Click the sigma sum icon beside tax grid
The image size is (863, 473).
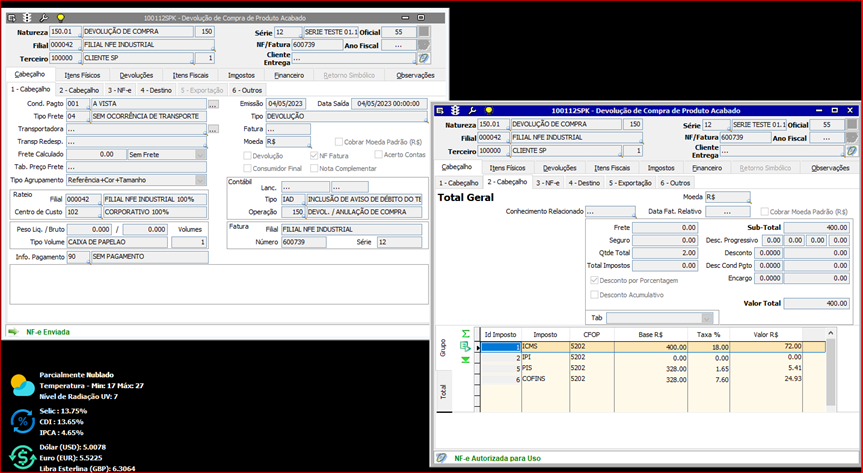(464, 332)
